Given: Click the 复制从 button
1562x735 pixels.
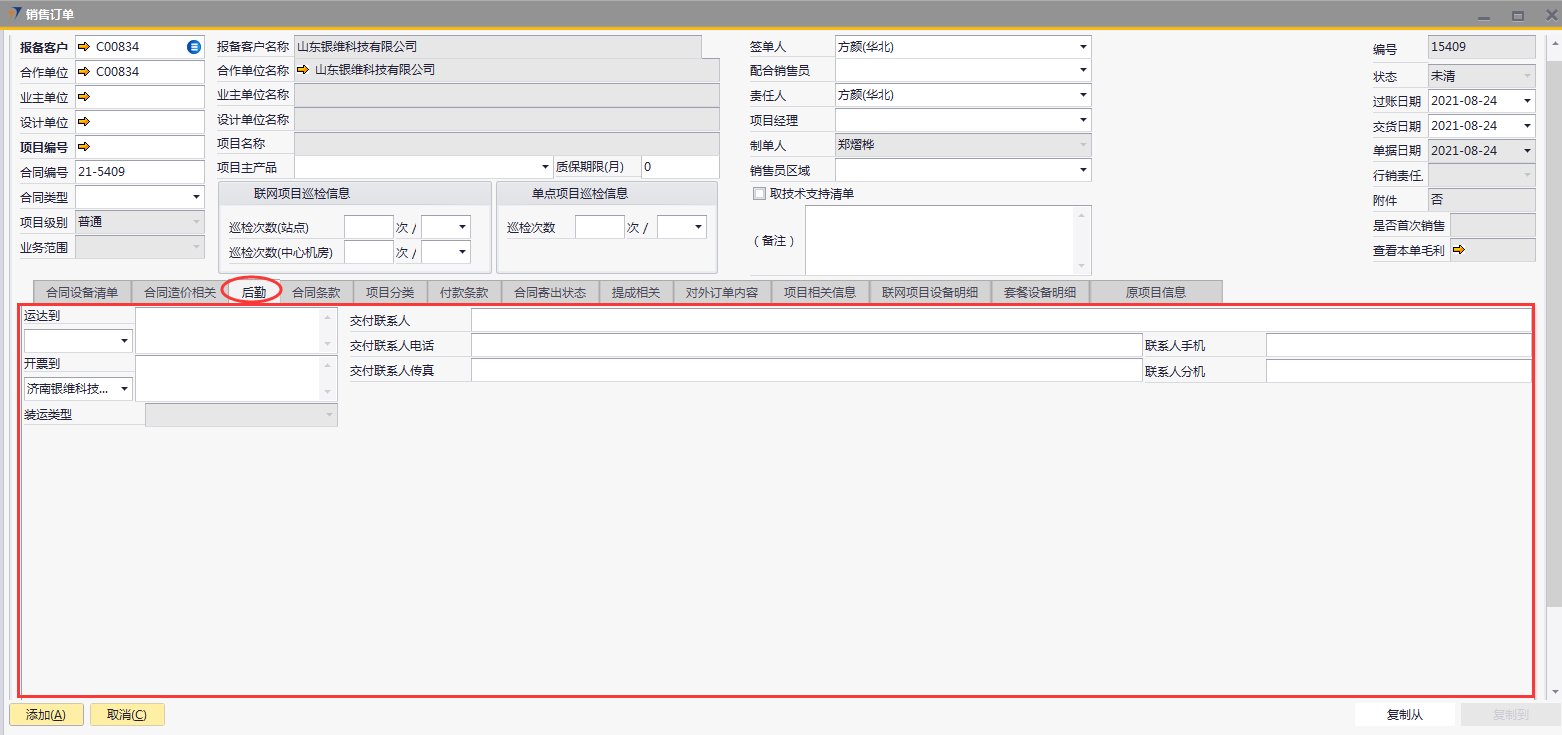Looking at the screenshot, I should pos(1405,715).
